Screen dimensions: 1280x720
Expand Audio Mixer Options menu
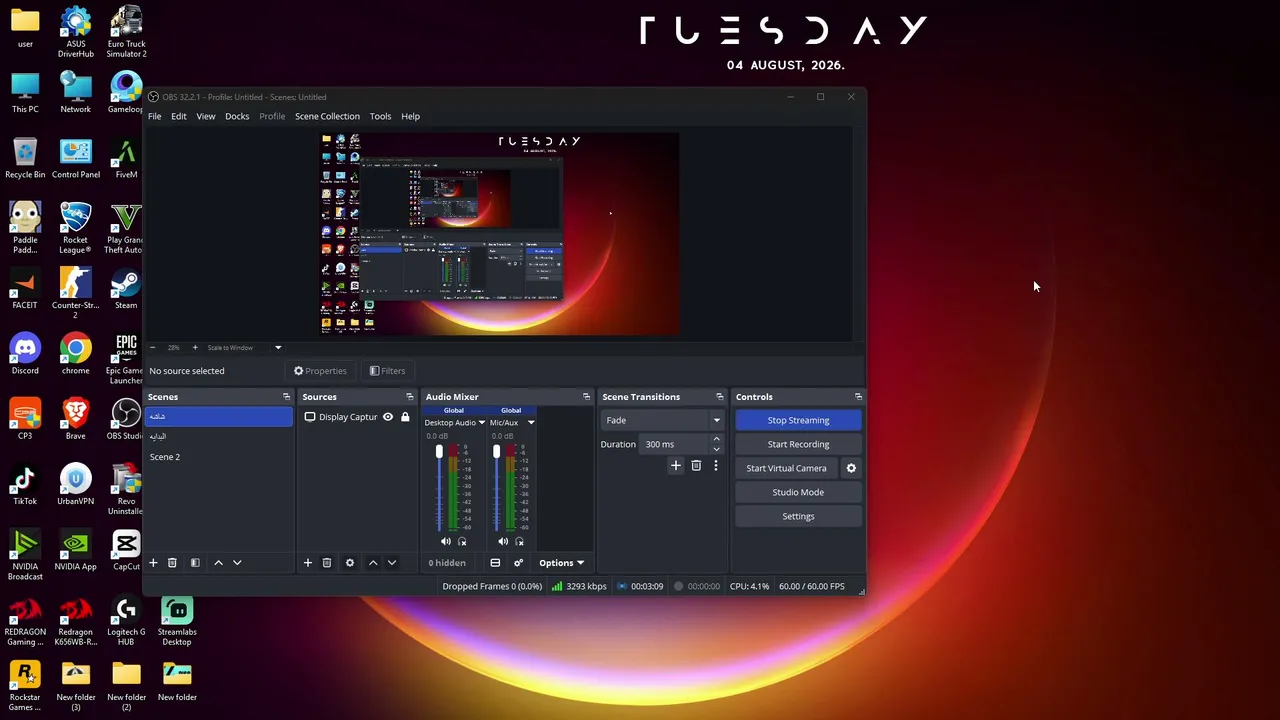tap(561, 563)
